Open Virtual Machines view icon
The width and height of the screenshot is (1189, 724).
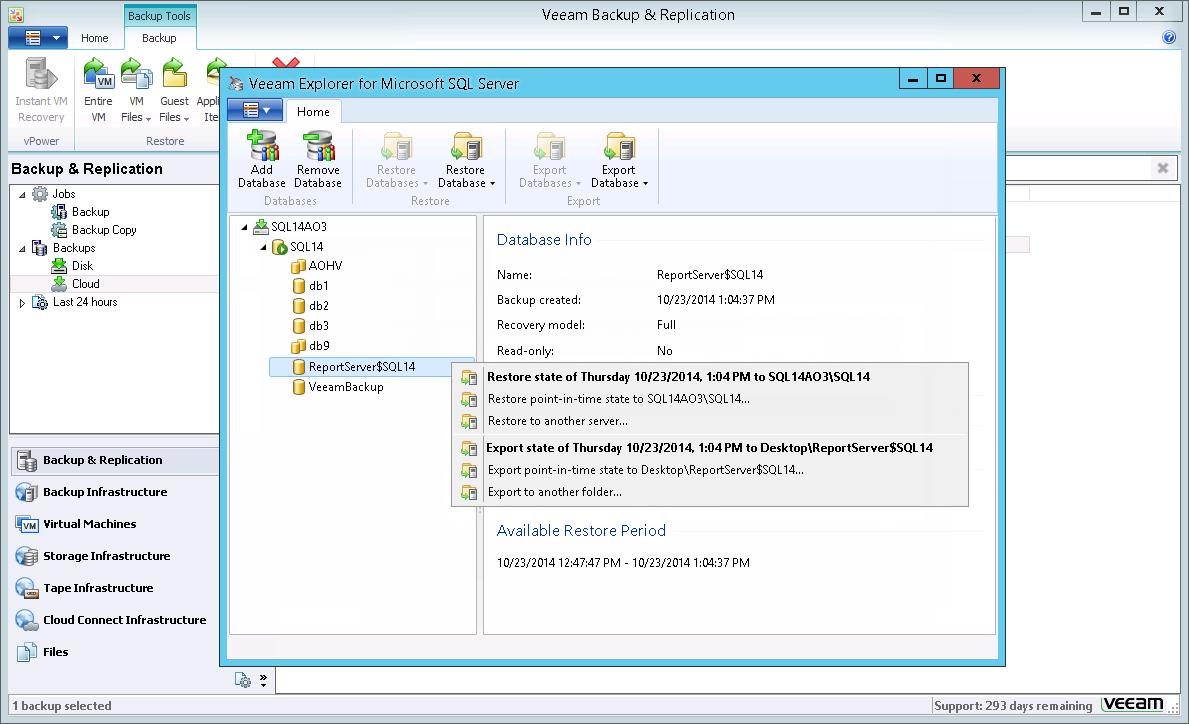tap(27, 524)
